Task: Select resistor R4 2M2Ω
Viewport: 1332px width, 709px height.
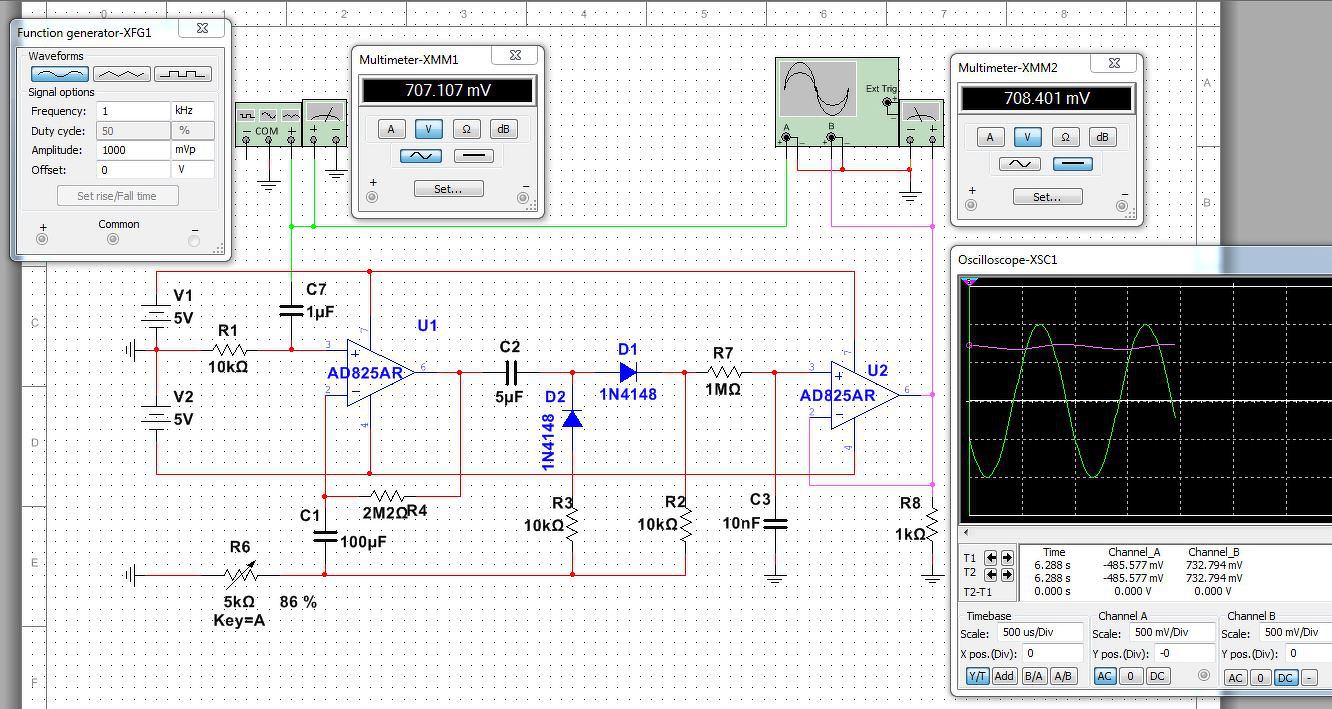Action: tap(387, 495)
